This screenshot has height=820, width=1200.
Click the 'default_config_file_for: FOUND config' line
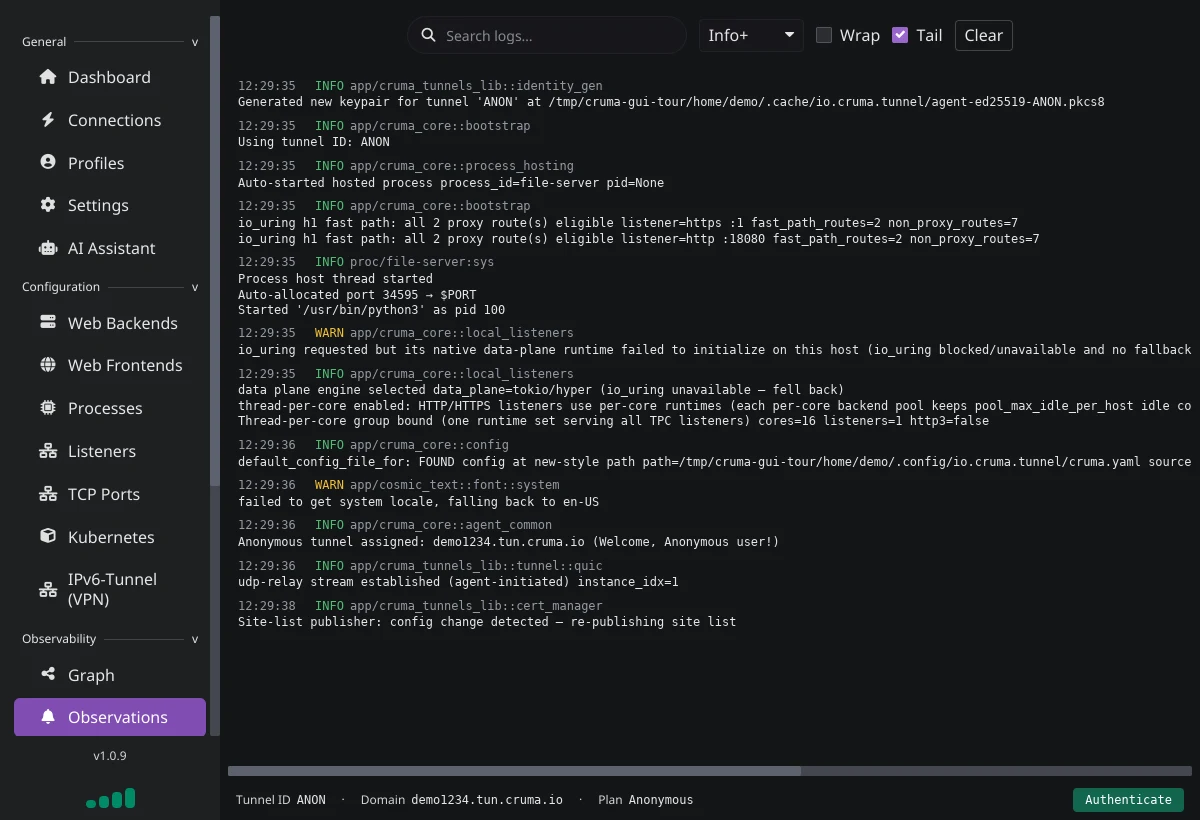(715, 462)
